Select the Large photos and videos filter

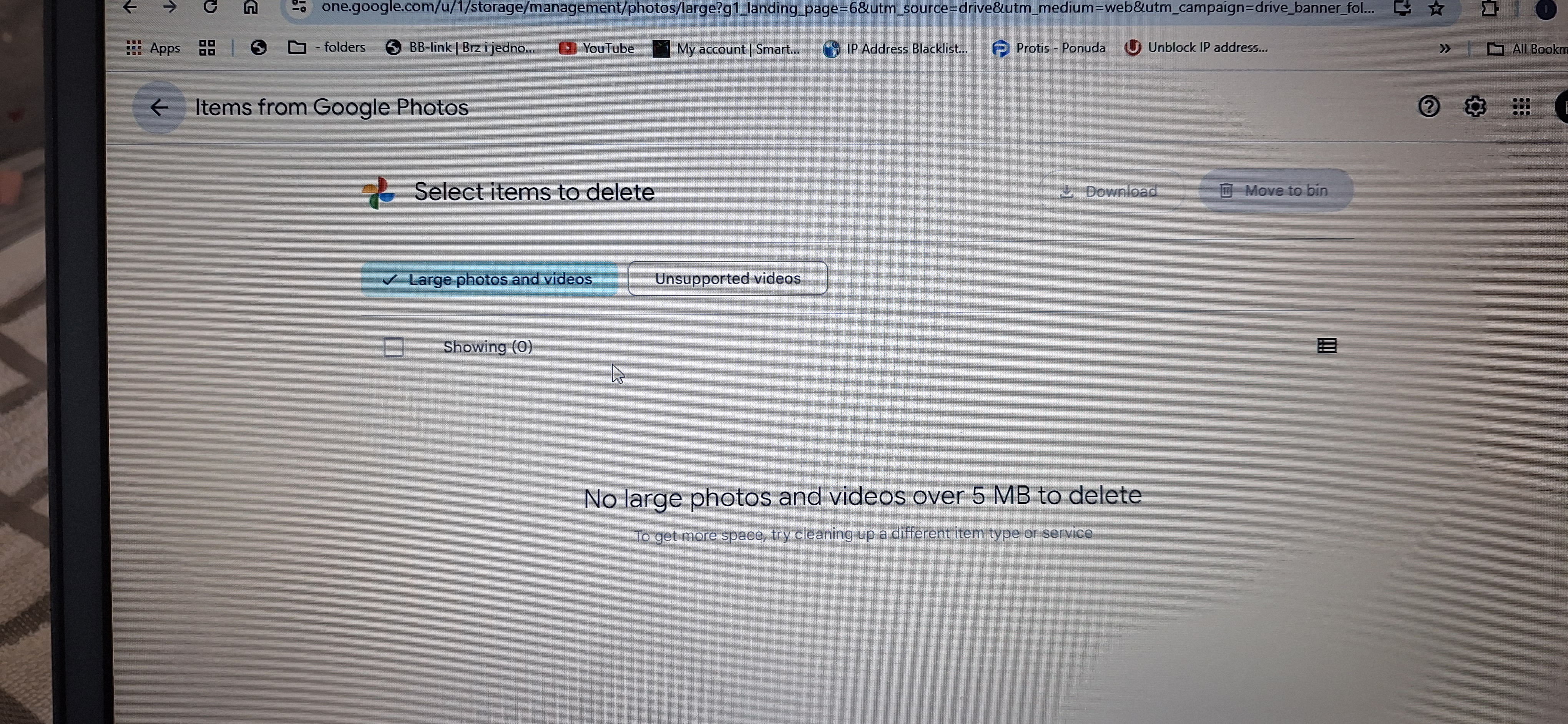(x=489, y=279)
